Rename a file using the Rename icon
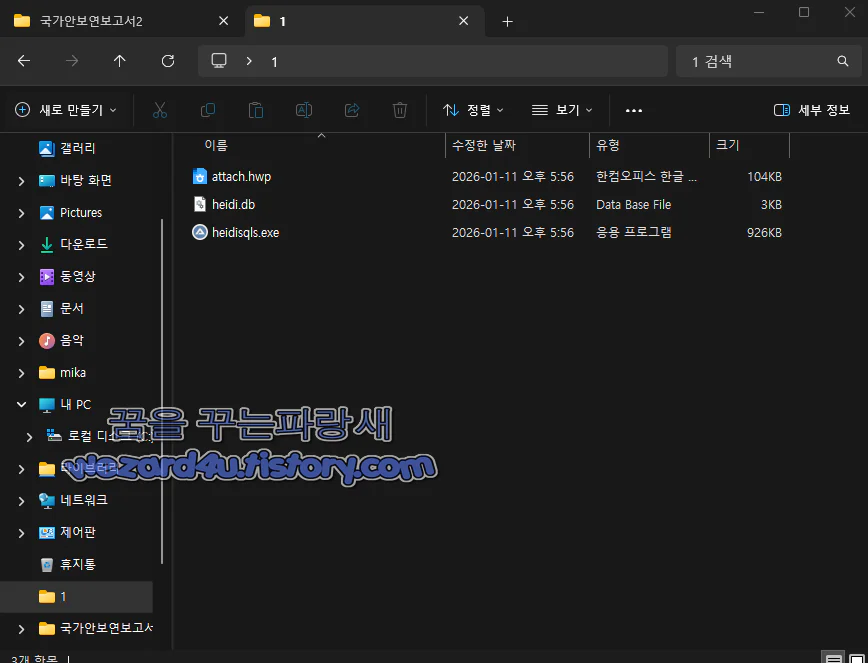 pyautogui.click(x=303, y=110)
